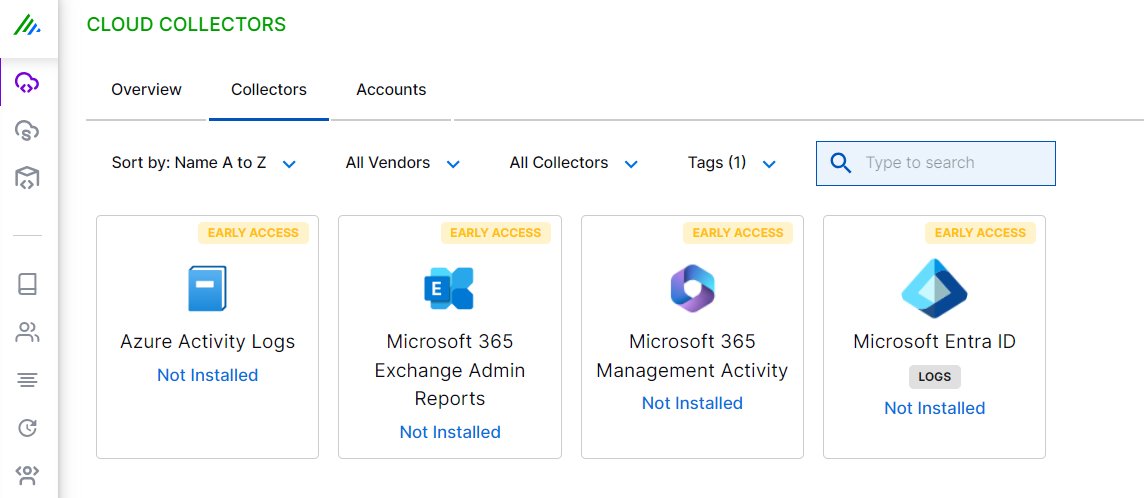
Task: Expand the All Collectors filter dropdown
Action: point(573,163)
